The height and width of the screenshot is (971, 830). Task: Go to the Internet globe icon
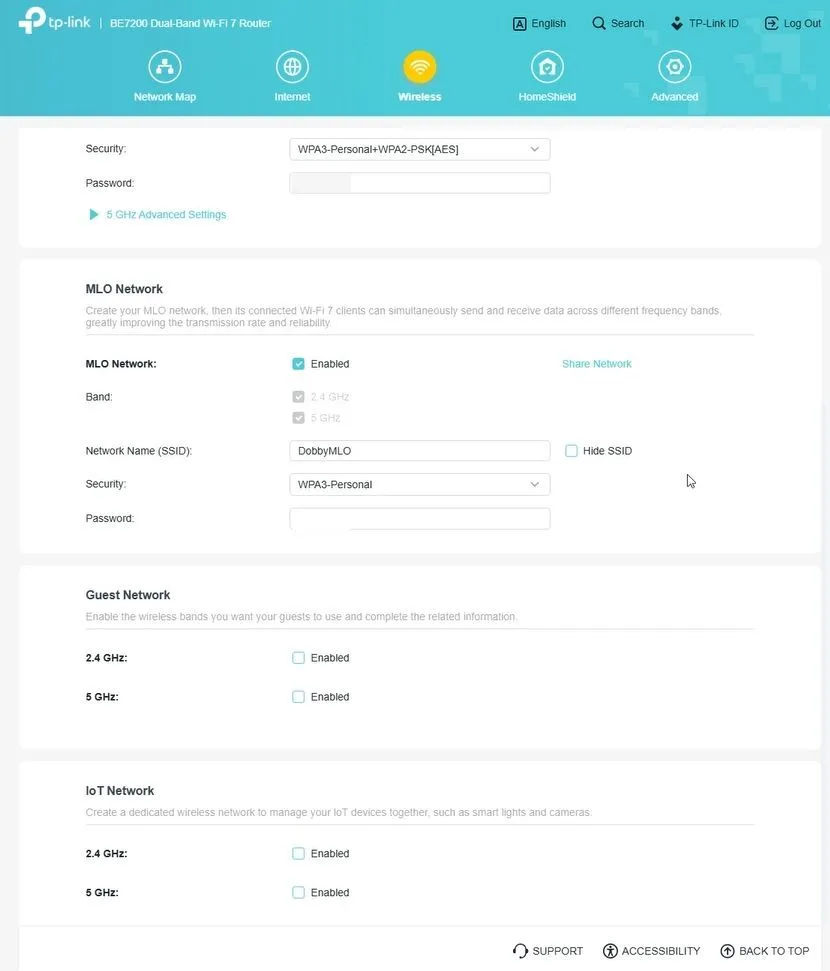point(292,67)
